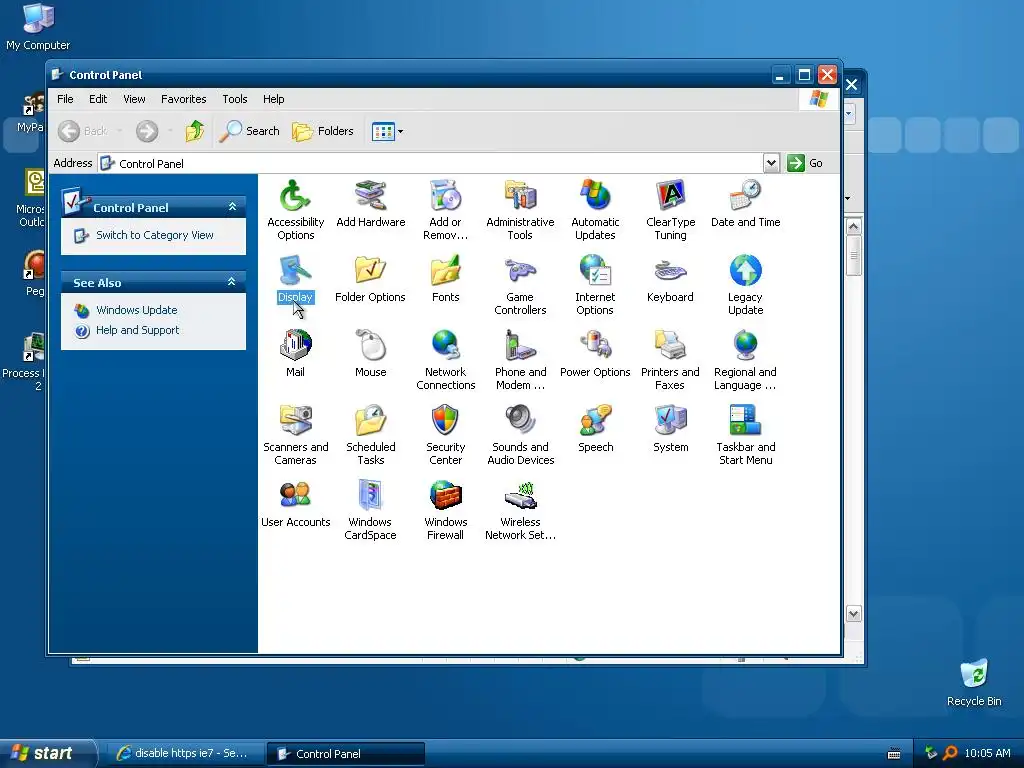The height and width of the screenshot is (768, 1024).
Task: Click the Help and Support link
Action: point(137,330)
